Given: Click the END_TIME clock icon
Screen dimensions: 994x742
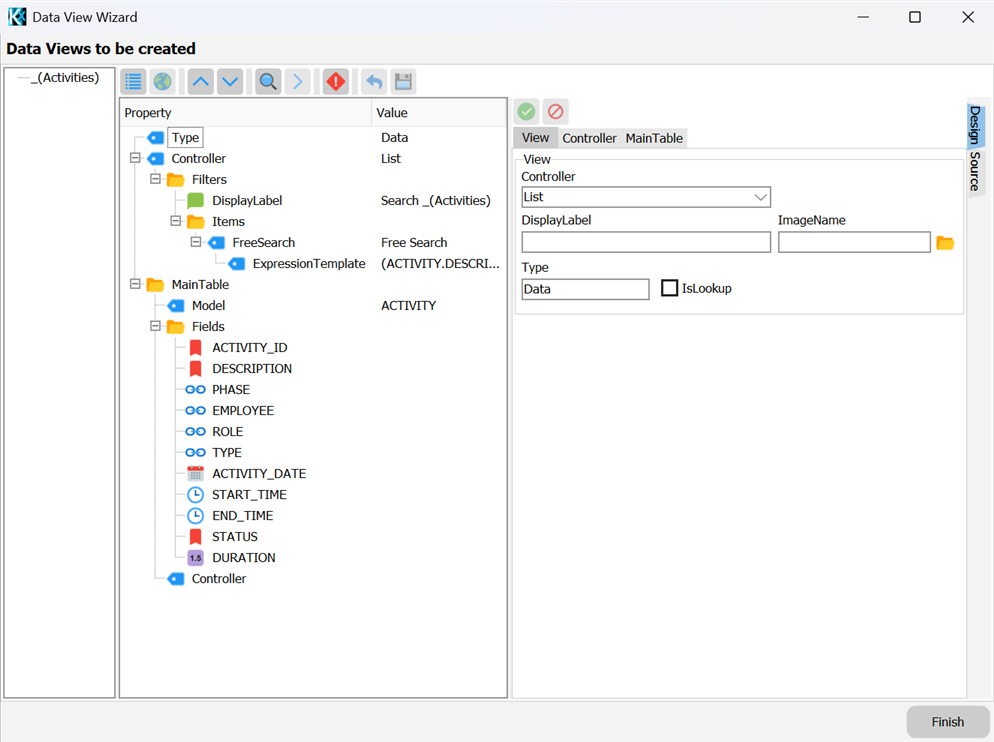Looking at the screenshot, I should coord(196,516).
